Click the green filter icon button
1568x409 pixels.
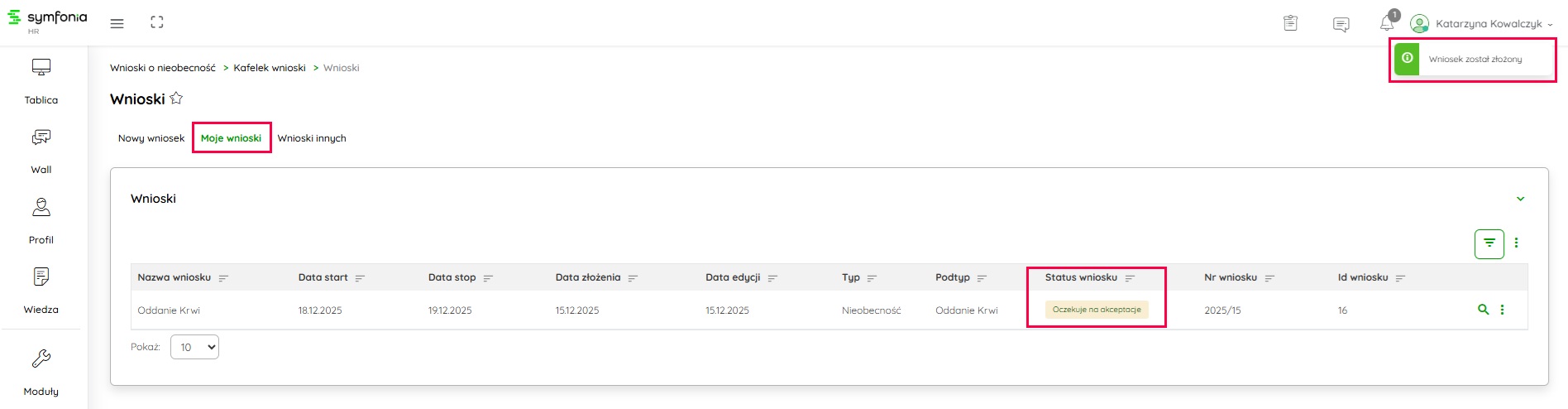(x=1489, y=243)
